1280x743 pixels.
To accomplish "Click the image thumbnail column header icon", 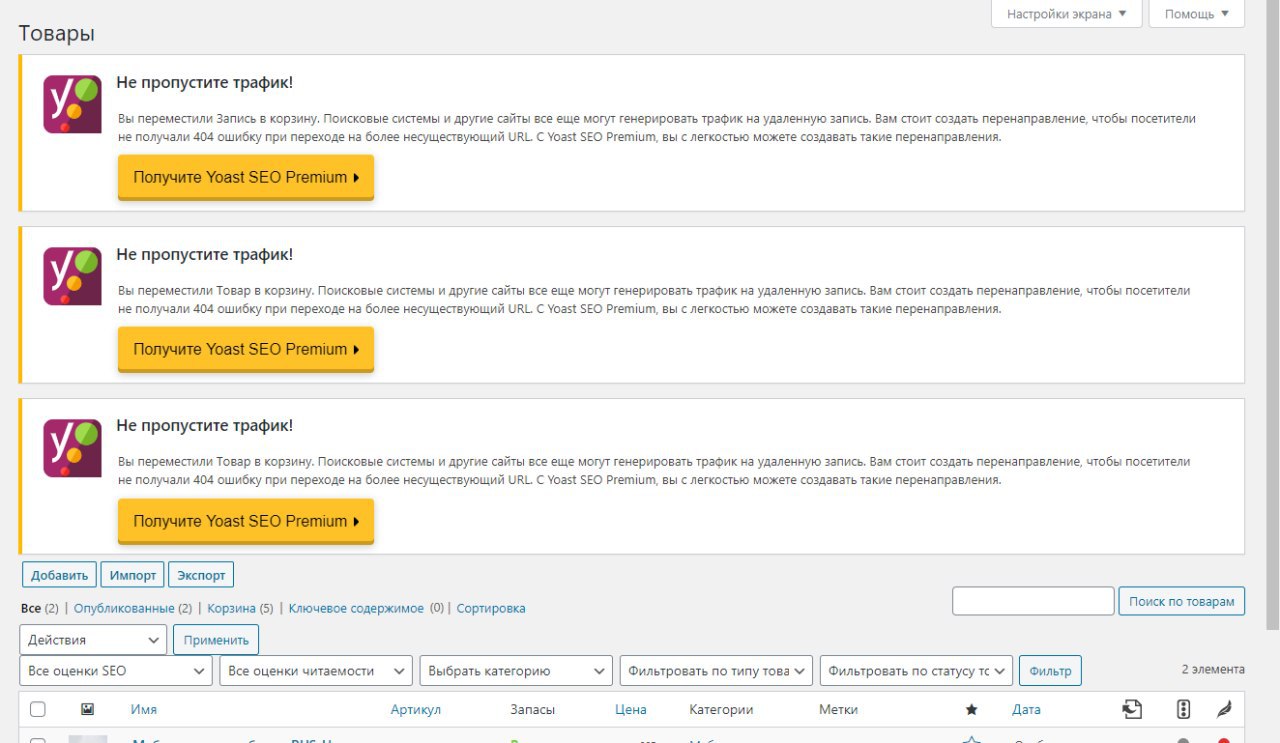I will point(88,709).
